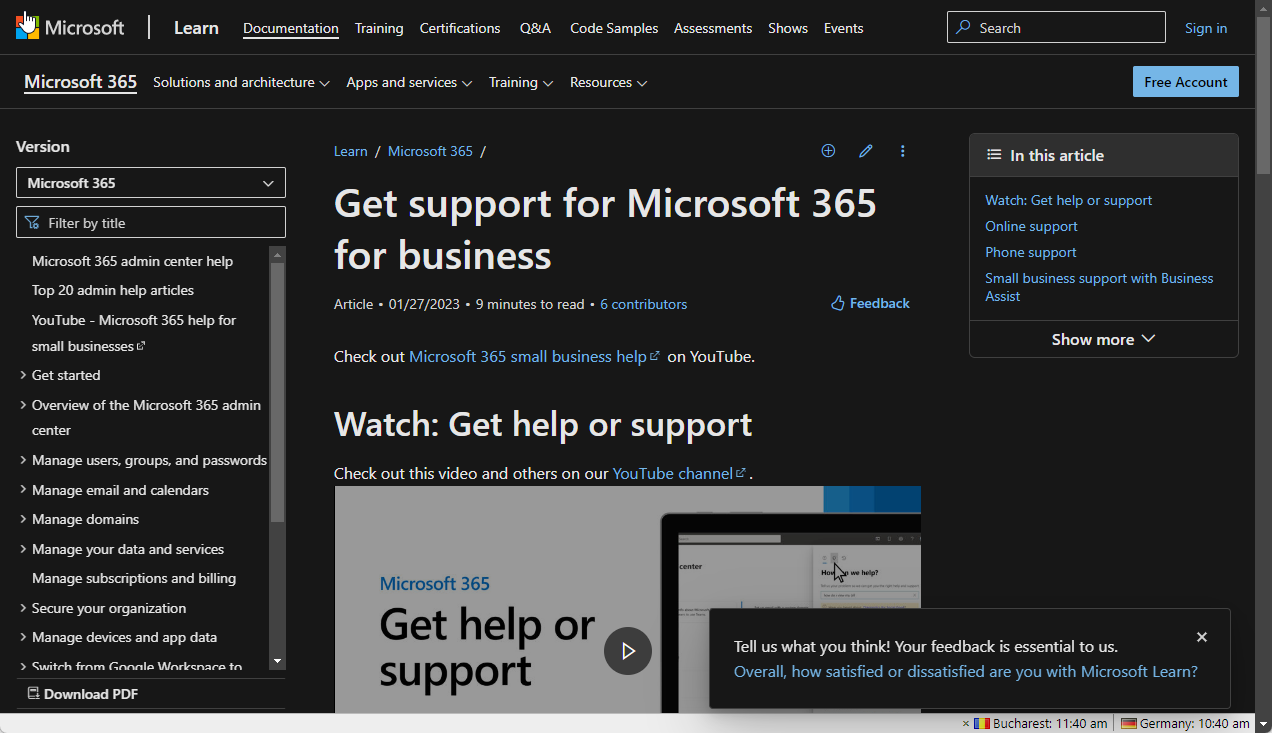Viewport: 1272px width, 733px height.
Task: Click the In this article list icon
Action: pos(994,155)
